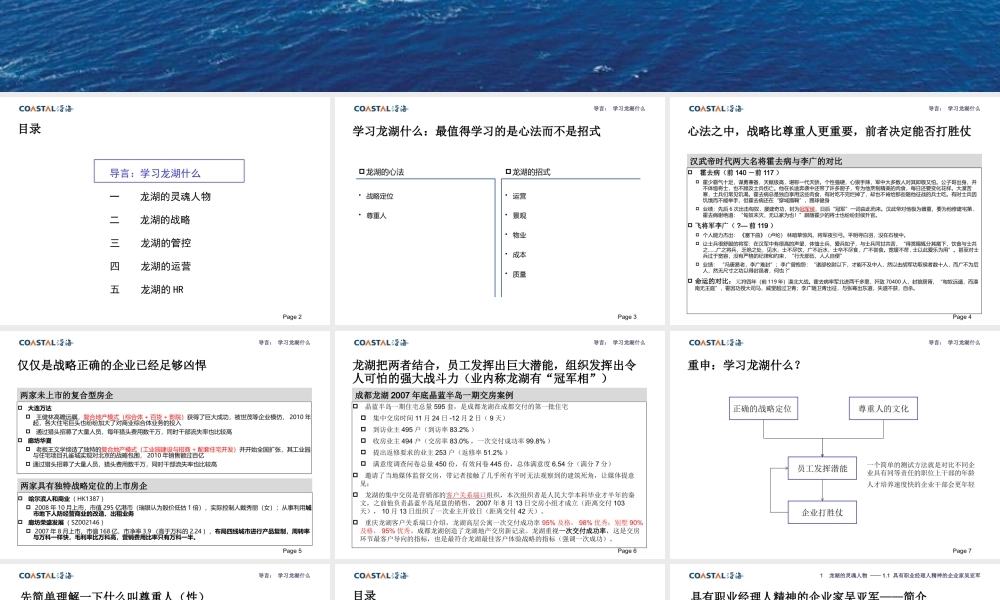Click the COASTAL logo on Page 7 slide
This screenshot has width=1000, height=600.
pyautogui.click(x=716, y=343)
